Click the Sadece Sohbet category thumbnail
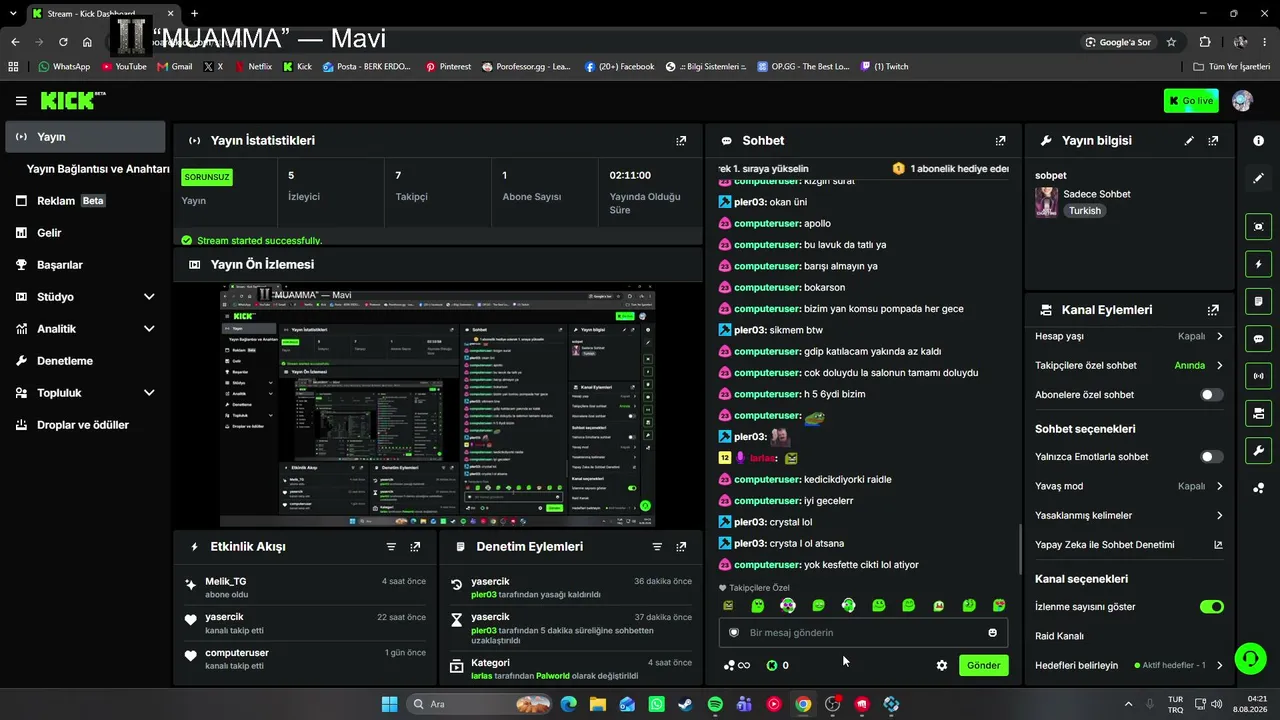The width and height of the screenshot is (1280, 720). 1046,202
